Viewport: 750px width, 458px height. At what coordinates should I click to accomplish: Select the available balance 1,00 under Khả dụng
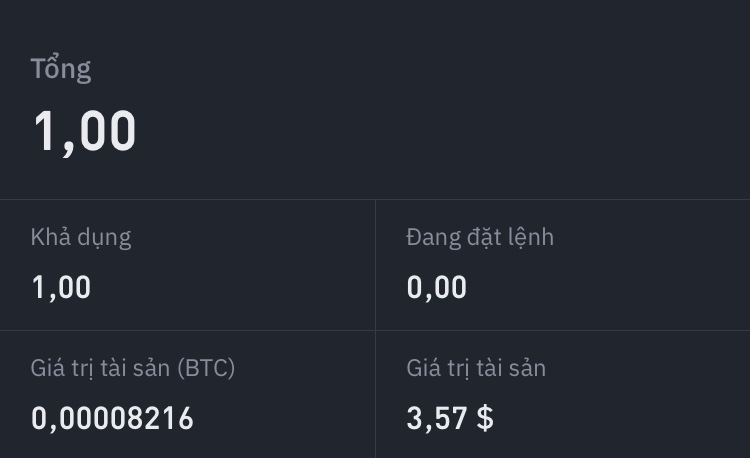point(62,288)
